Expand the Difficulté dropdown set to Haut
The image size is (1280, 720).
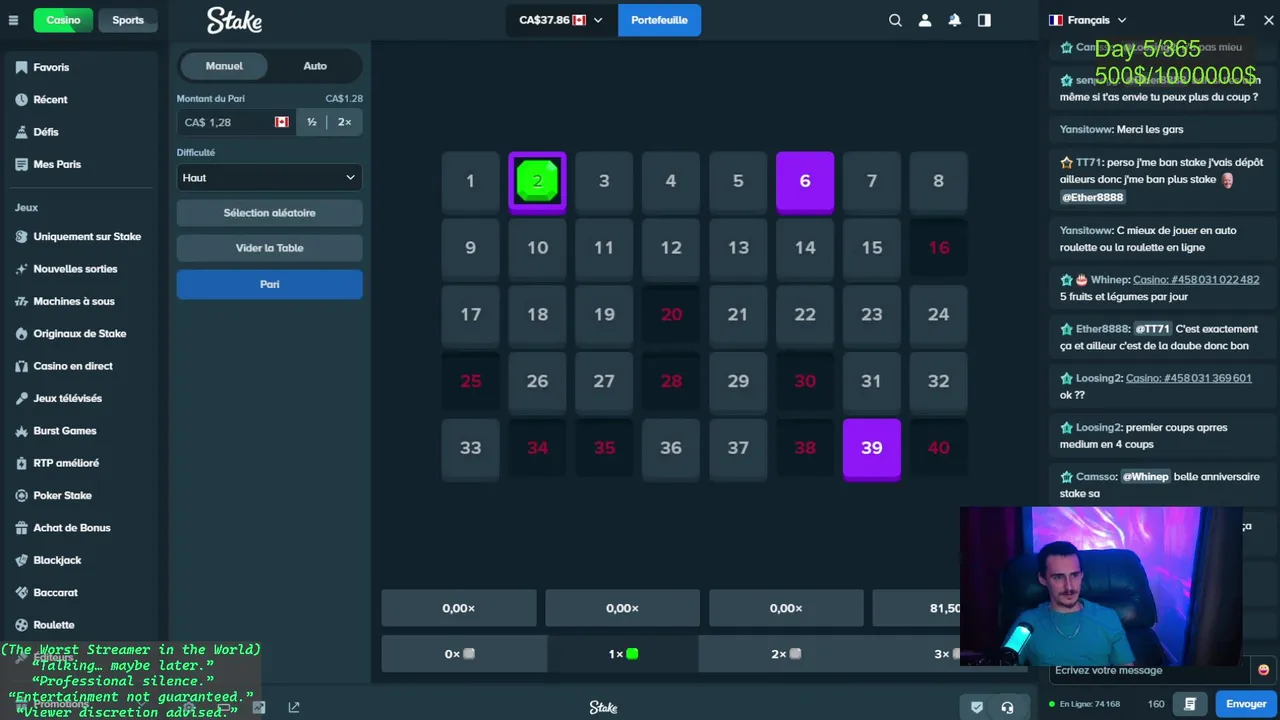[x=269, y=178]
